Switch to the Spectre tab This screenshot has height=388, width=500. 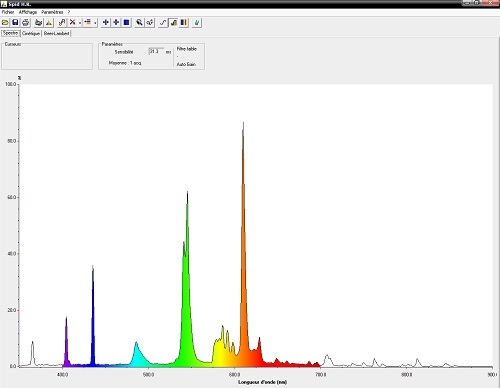(x=11, y=33)
